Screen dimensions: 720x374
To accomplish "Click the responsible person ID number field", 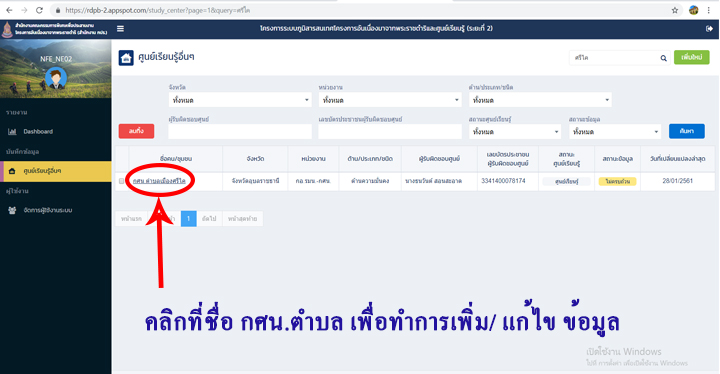I will 390,131.
